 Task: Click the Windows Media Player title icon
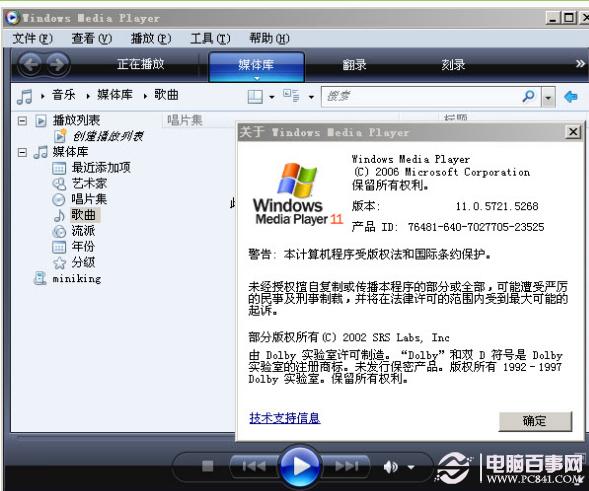point(12,18)
